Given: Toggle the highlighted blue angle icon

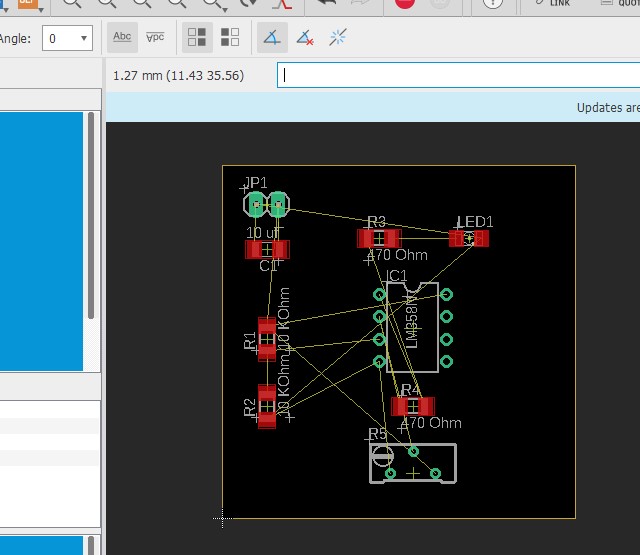Looking at the screenshot, I should click(x=271, y=39).
